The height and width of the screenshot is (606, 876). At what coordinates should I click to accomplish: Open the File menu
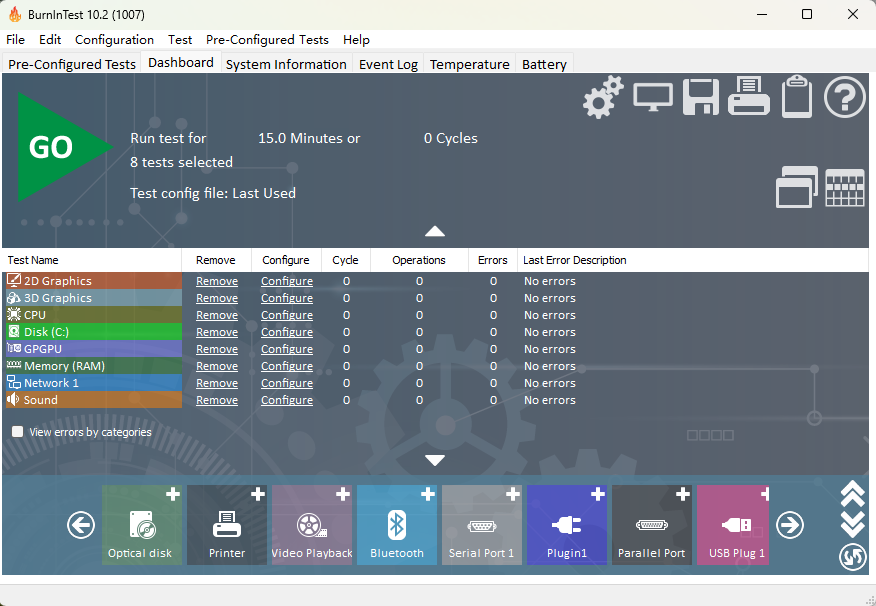coord(15,40)
